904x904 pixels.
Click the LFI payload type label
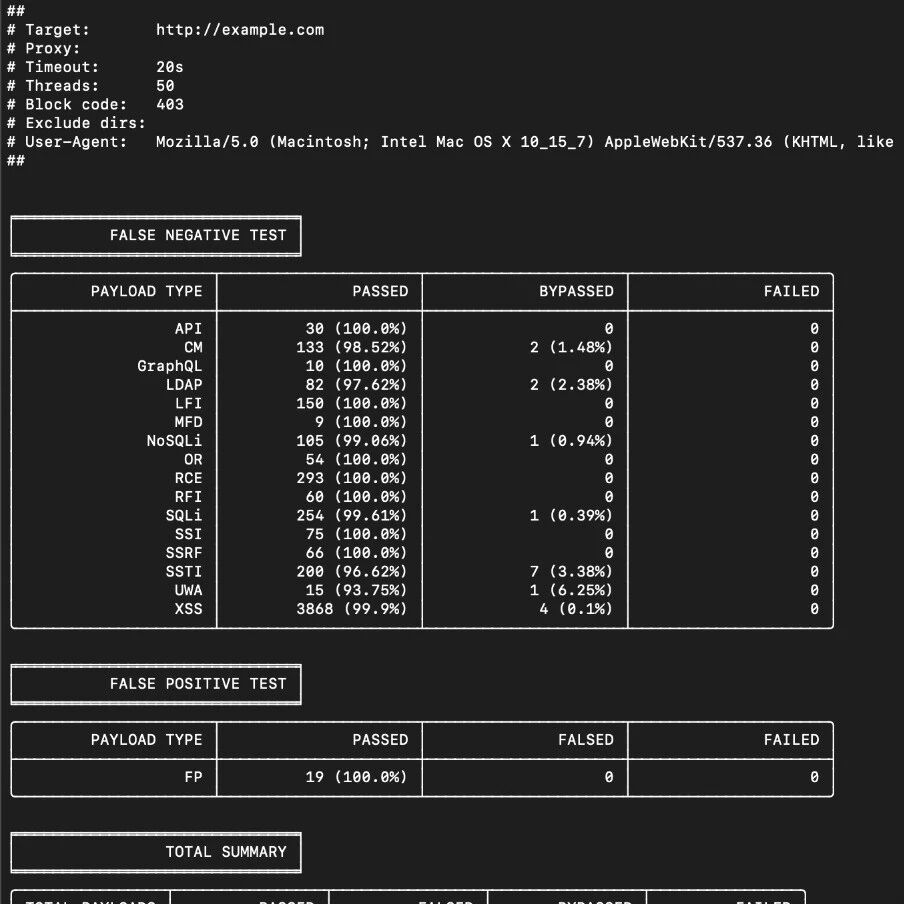(189, 403)
